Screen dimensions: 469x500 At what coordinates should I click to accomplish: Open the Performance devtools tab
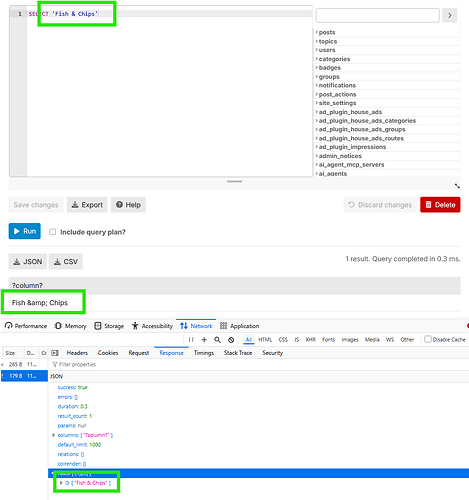point(26,326)
